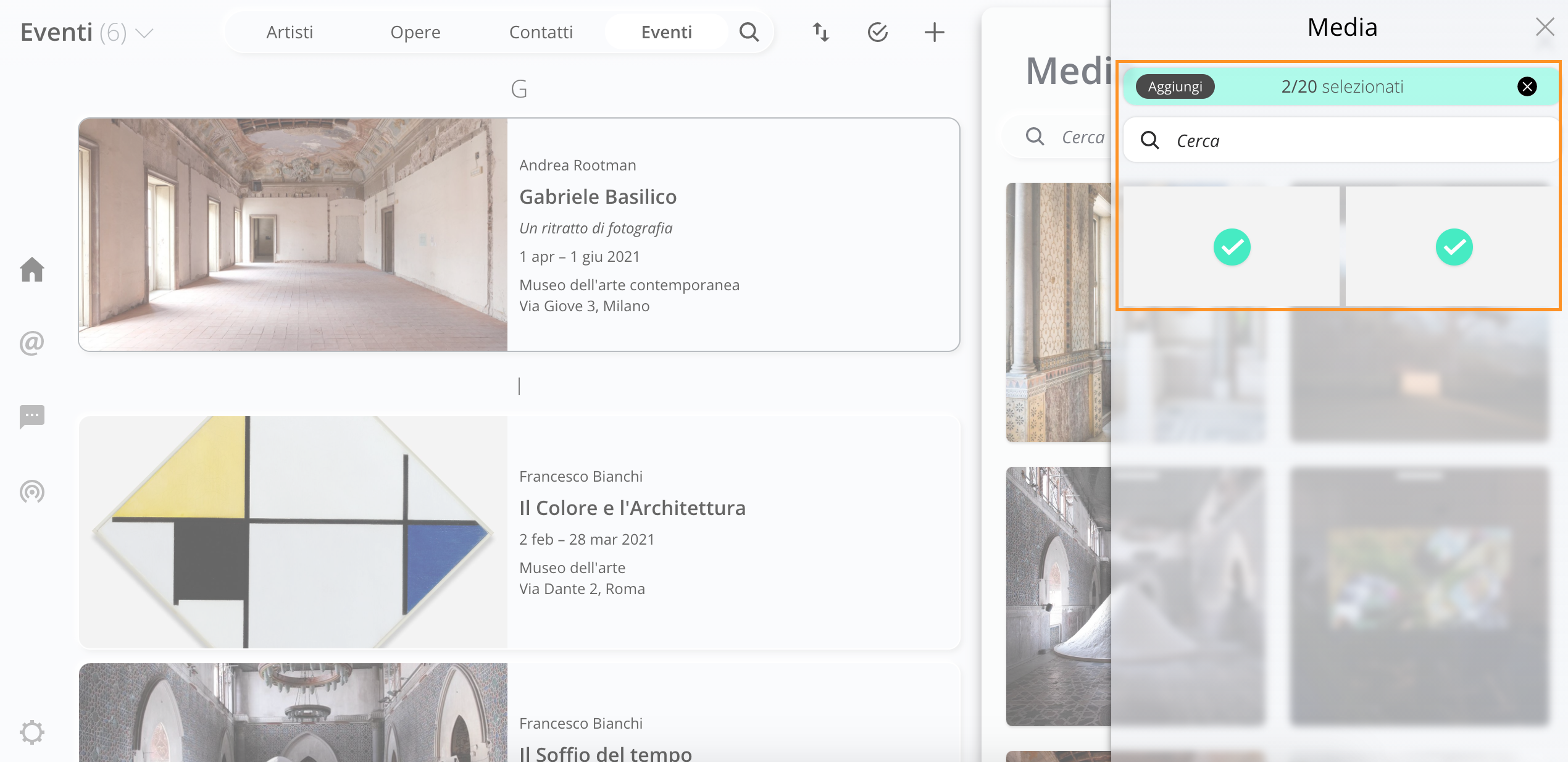Open the chat messages icon
The height and width of the screenshot is (762, 1568).
[x=32, y=417]
